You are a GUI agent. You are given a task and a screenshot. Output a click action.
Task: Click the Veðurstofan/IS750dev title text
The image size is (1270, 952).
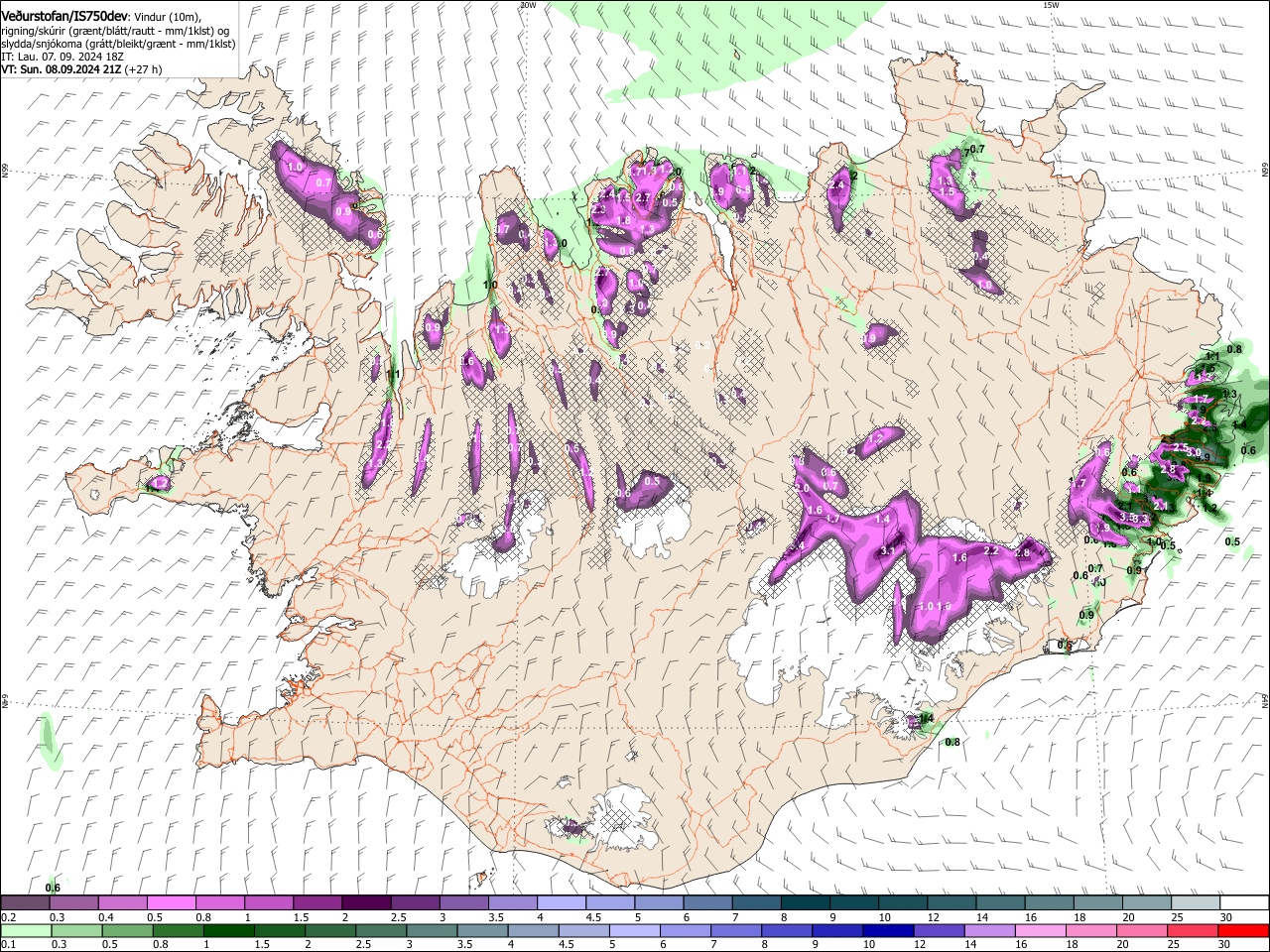pyautogui.click(x=63, y=17)
